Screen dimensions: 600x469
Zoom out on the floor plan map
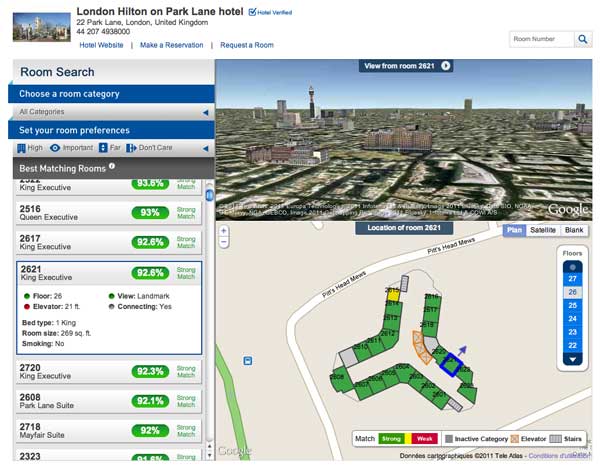click(224, 242)
